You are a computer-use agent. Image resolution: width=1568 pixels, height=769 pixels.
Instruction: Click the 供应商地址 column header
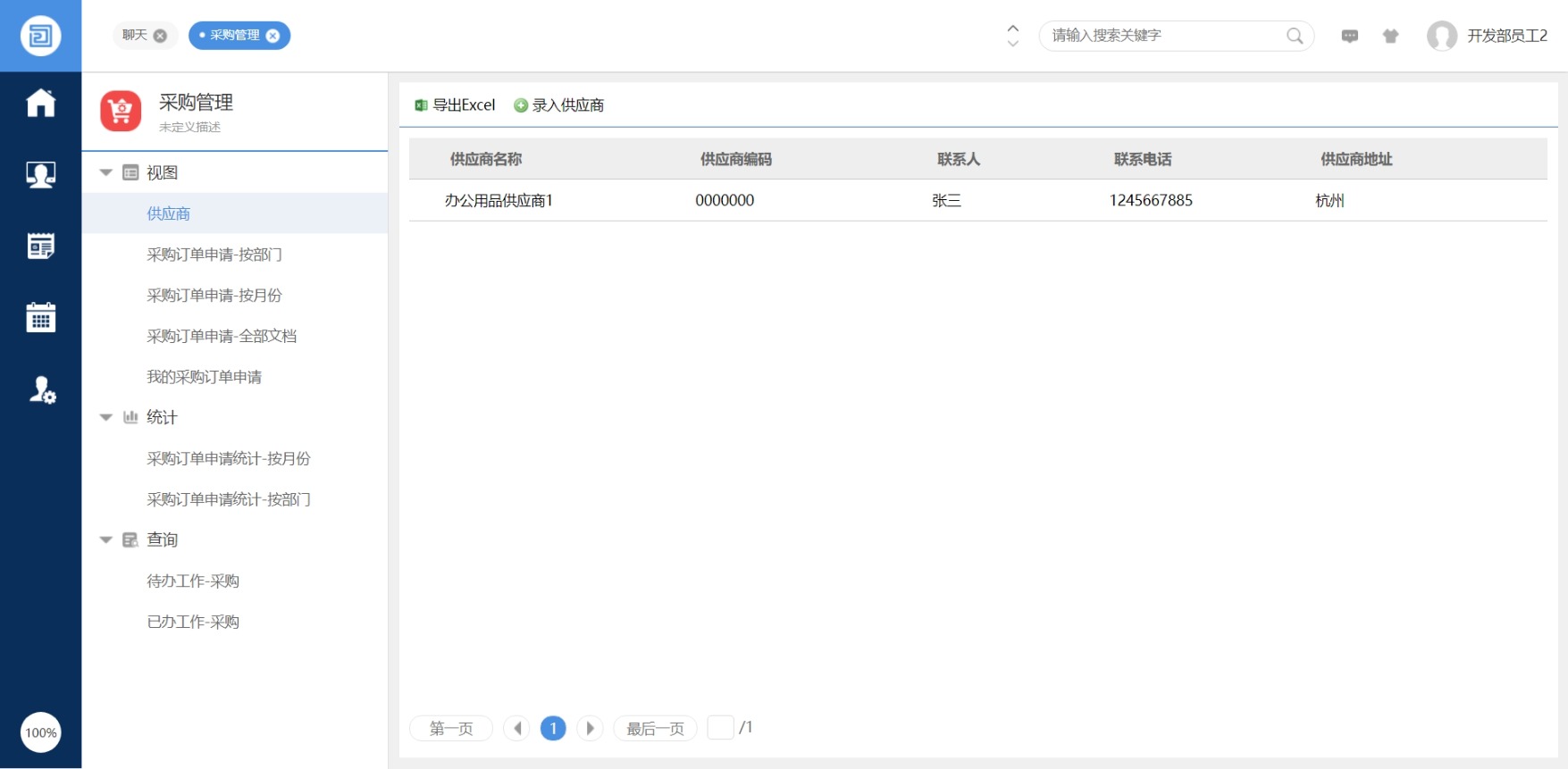[x=1357, y=159]
